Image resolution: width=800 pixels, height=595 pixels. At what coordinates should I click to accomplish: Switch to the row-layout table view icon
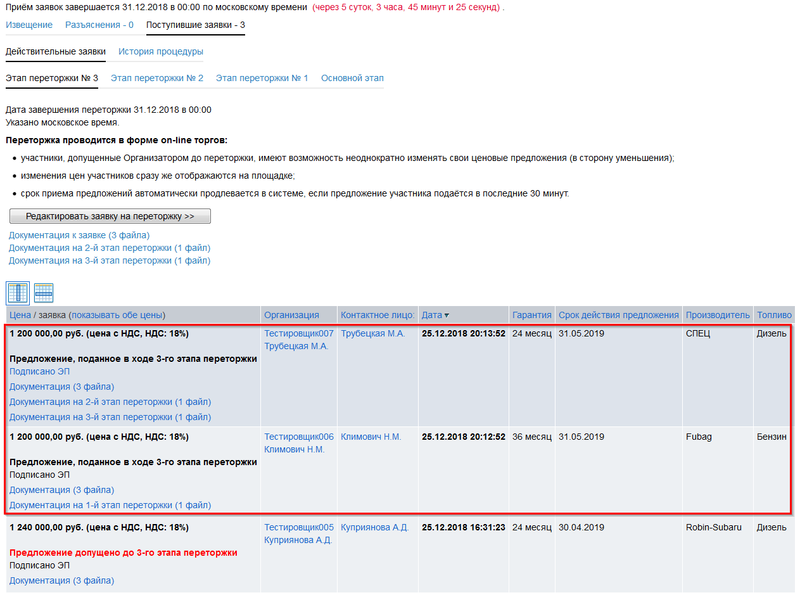pyautogui.click(x=44, y=293)
